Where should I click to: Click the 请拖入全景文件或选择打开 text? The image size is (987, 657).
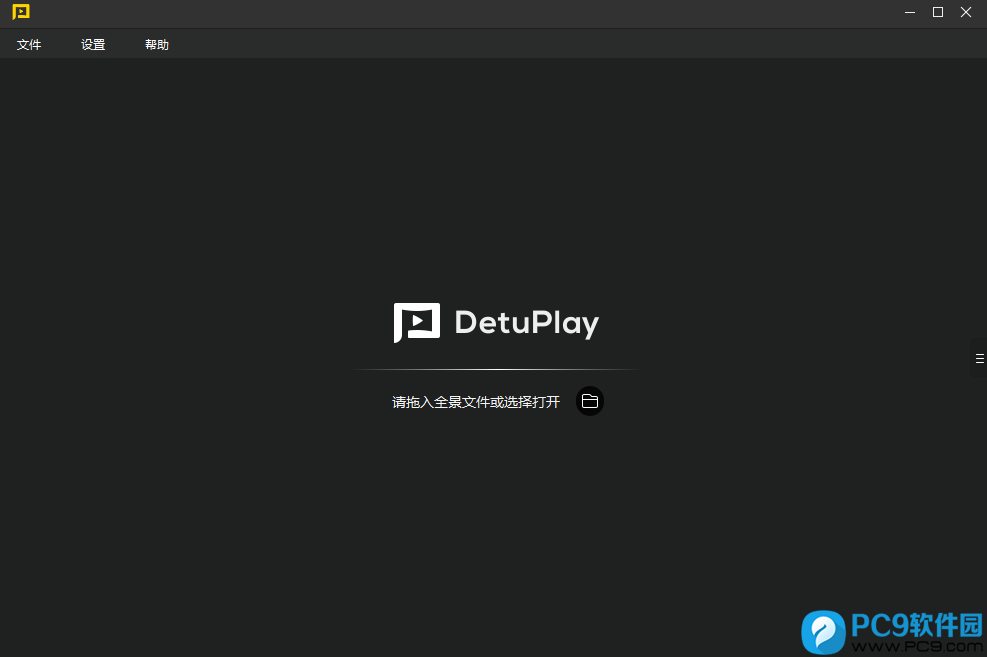click(x=476, y=402)
